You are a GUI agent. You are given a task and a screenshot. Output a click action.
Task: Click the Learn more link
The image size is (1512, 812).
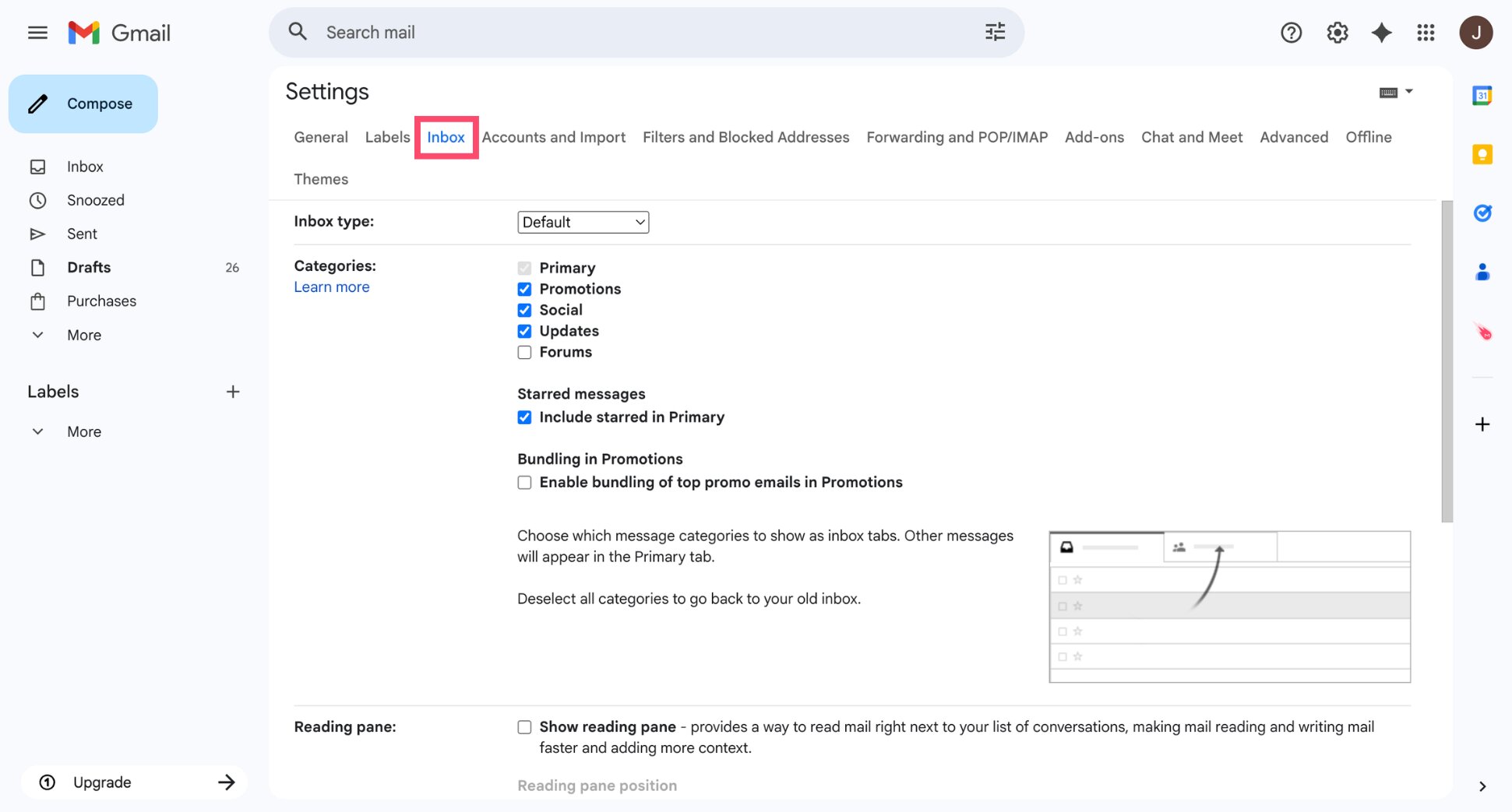[x=331, y=287]
